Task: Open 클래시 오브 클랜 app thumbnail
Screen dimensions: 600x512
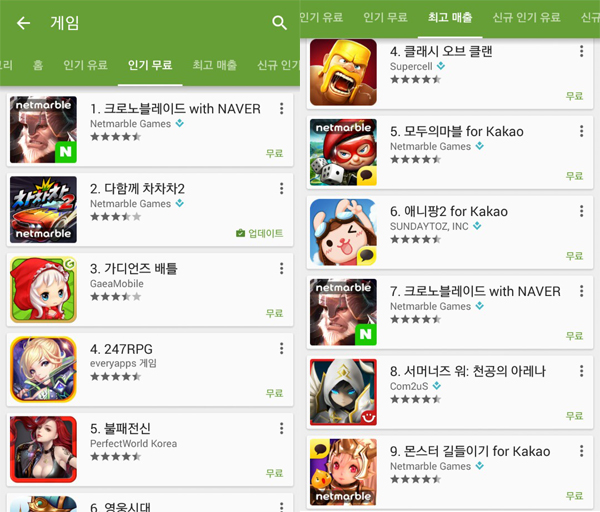Action: 343,72
